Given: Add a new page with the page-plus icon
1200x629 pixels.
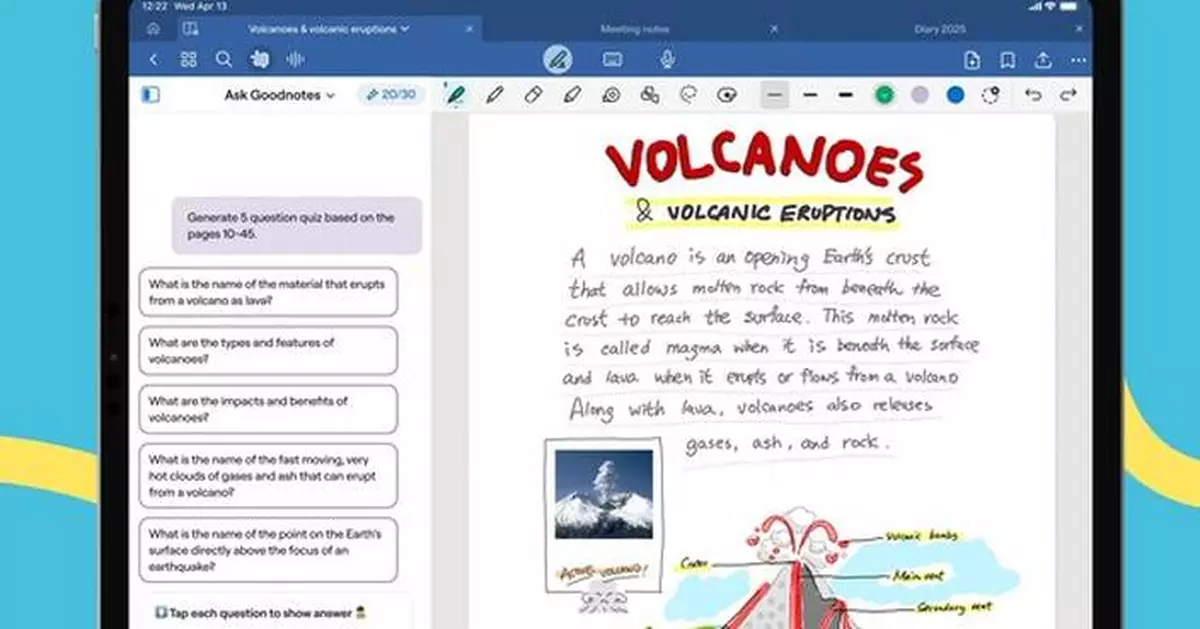Looking at the screenshot, I should coord(972,60).
